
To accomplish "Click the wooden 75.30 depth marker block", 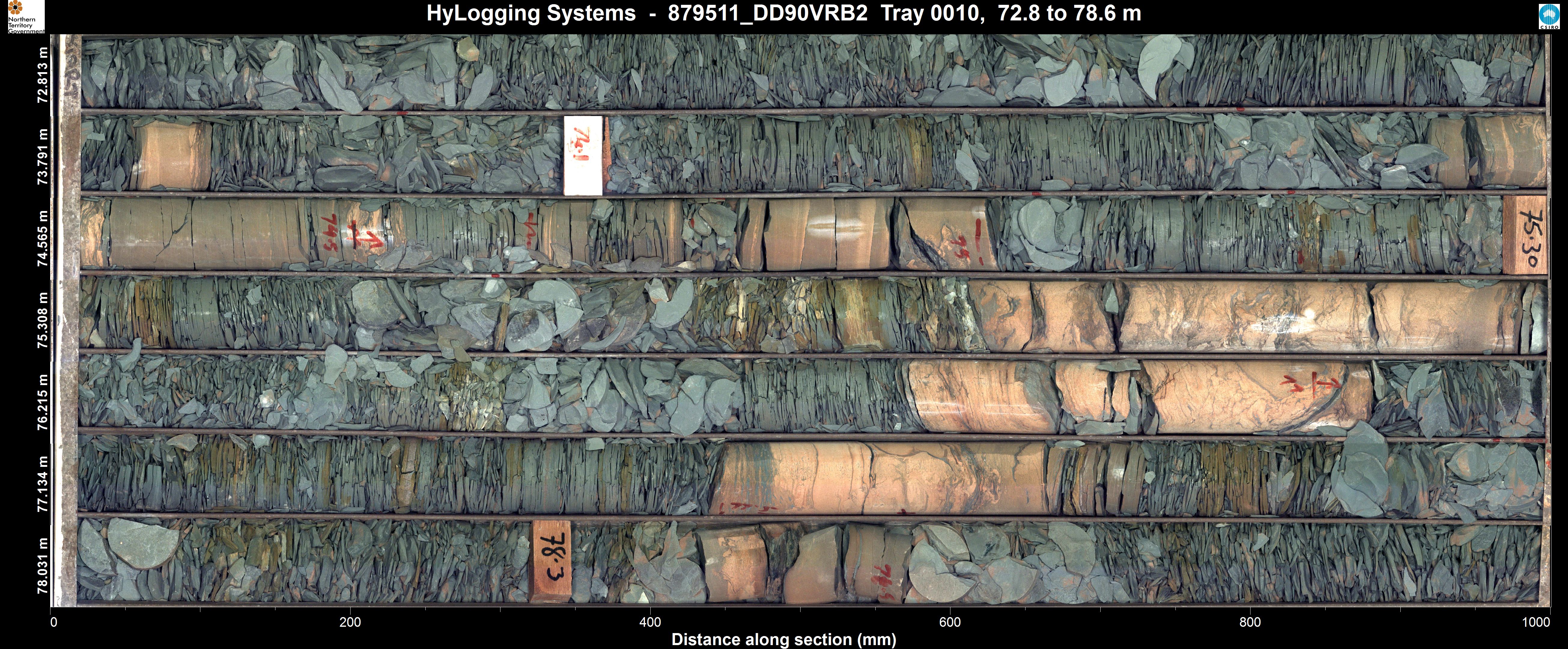I will pyautogui.click(x=1524, y=234).
